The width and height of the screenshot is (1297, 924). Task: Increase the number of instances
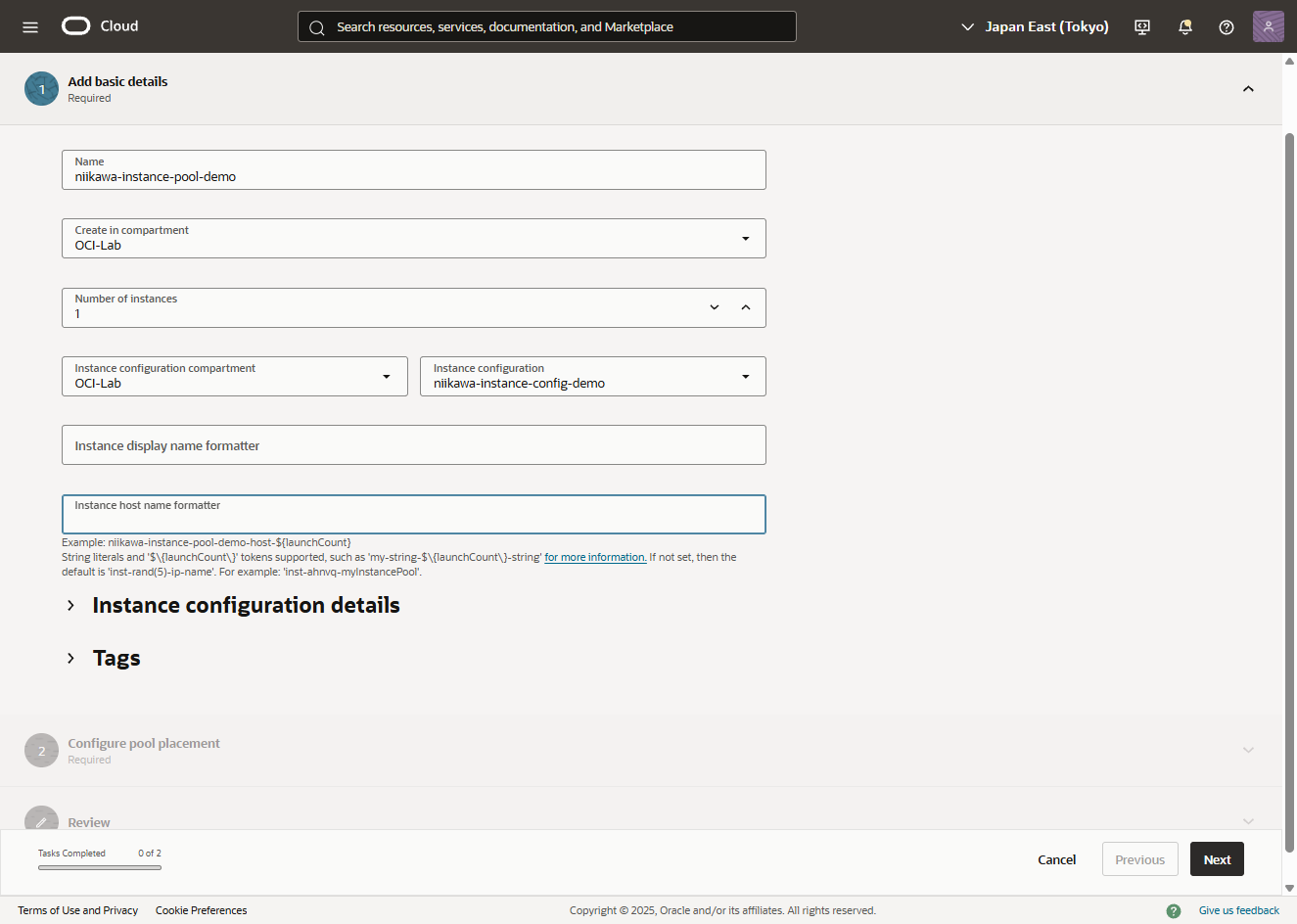(x=746, y=307)
